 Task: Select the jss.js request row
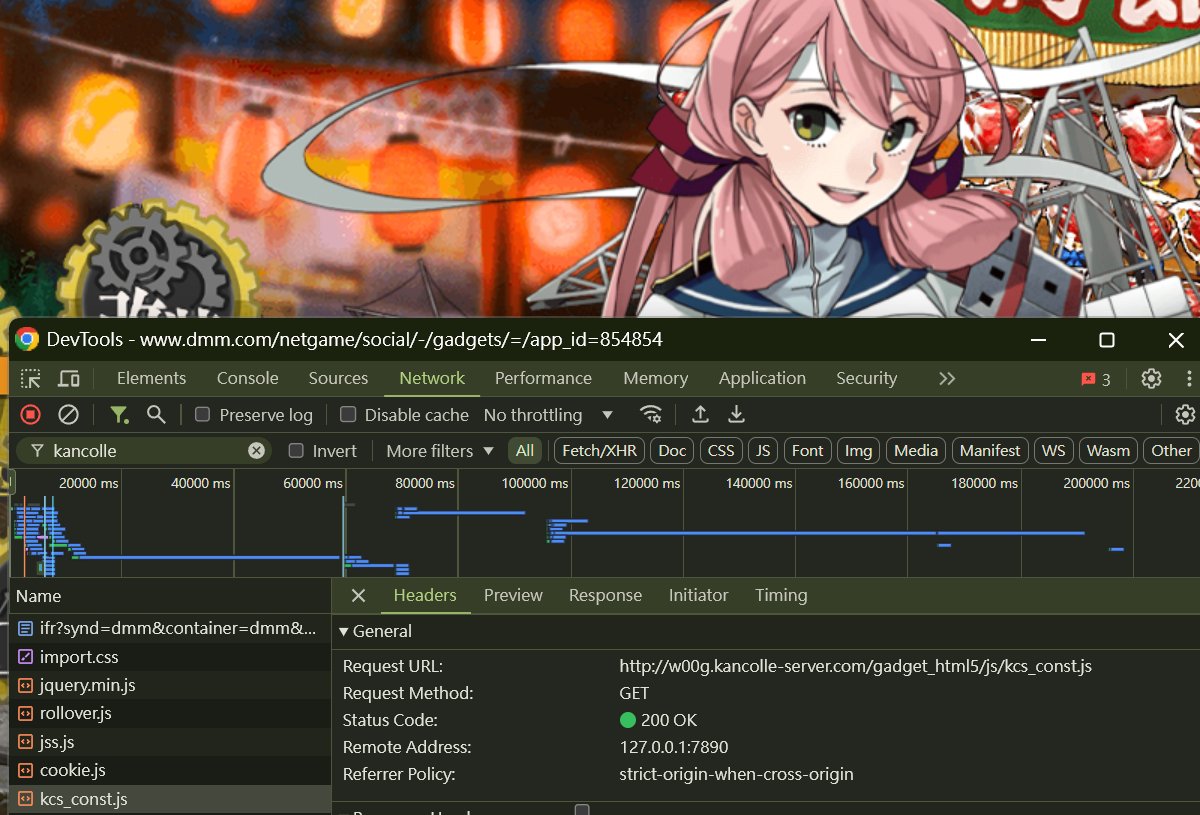pos(170,742)
